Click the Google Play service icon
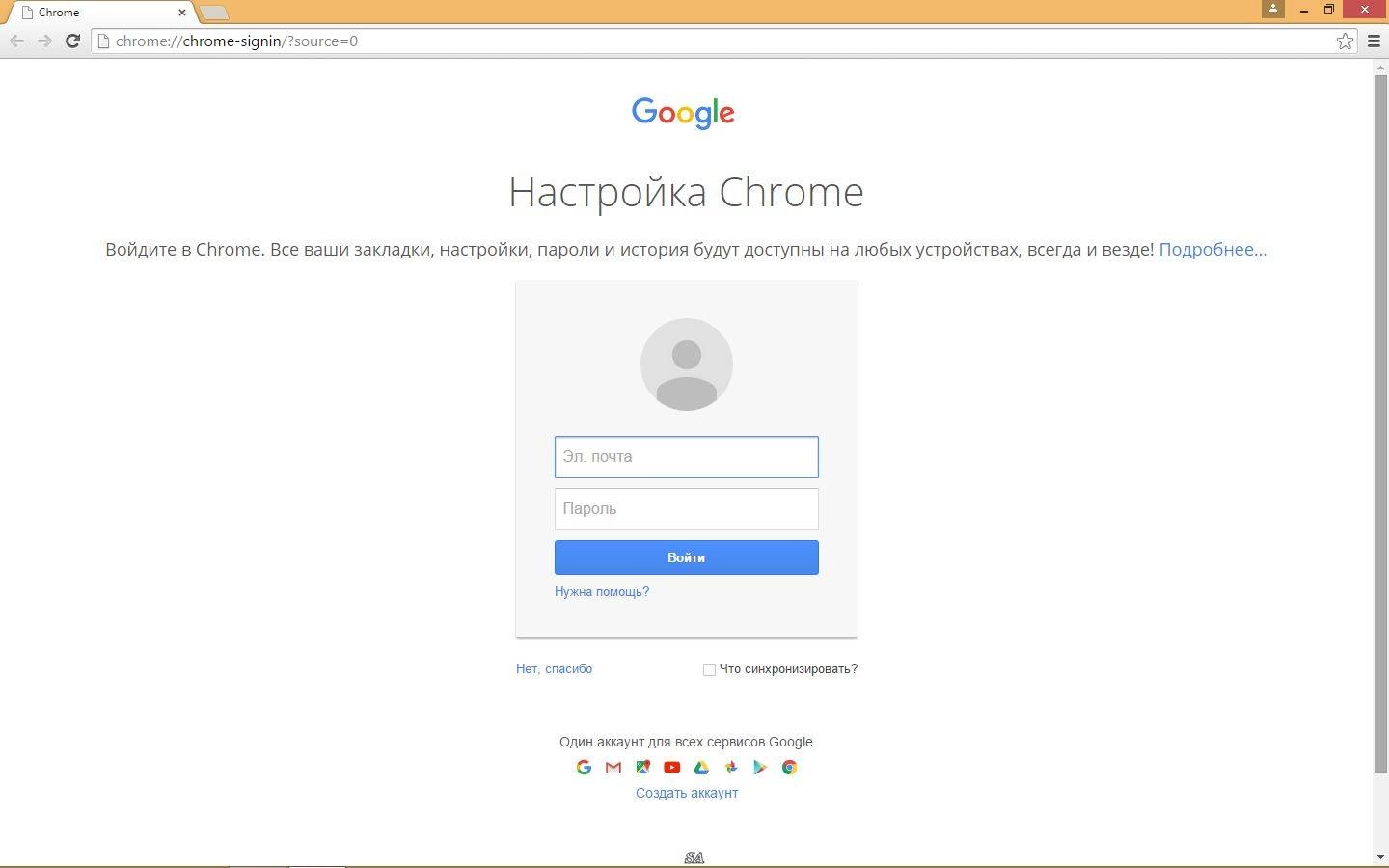This screenshot has width=1389, height=868. 760,768
